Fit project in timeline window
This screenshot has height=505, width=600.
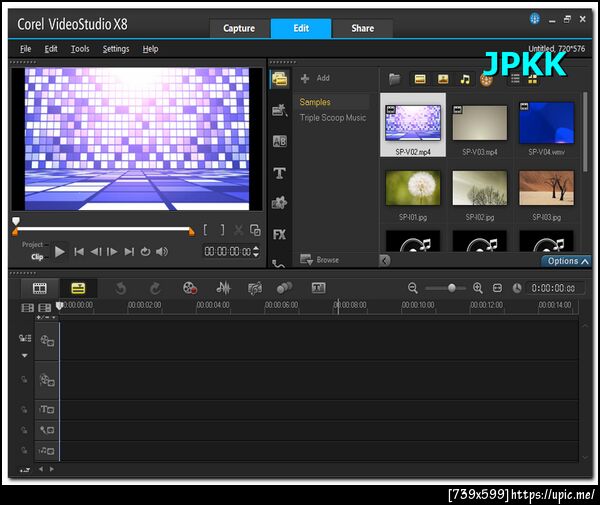click(497, 288)
